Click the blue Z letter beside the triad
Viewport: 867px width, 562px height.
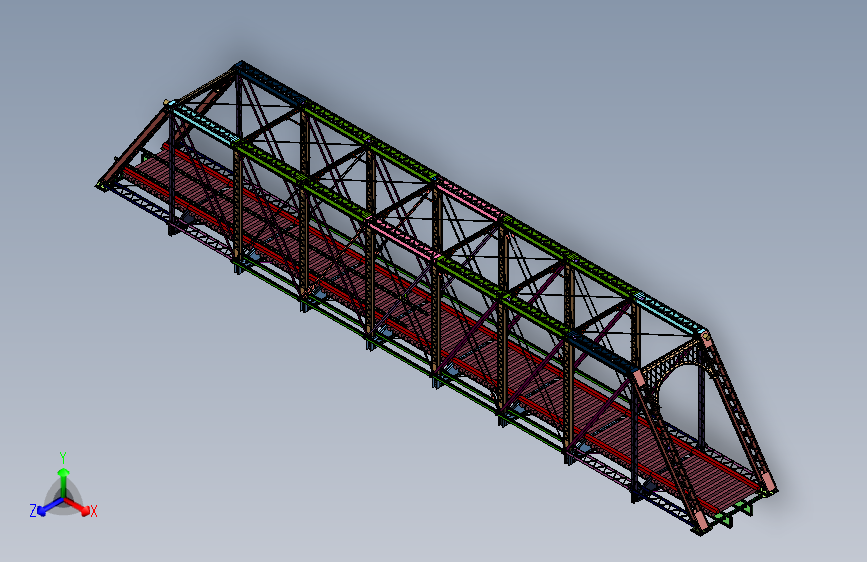tap(33, 511)
